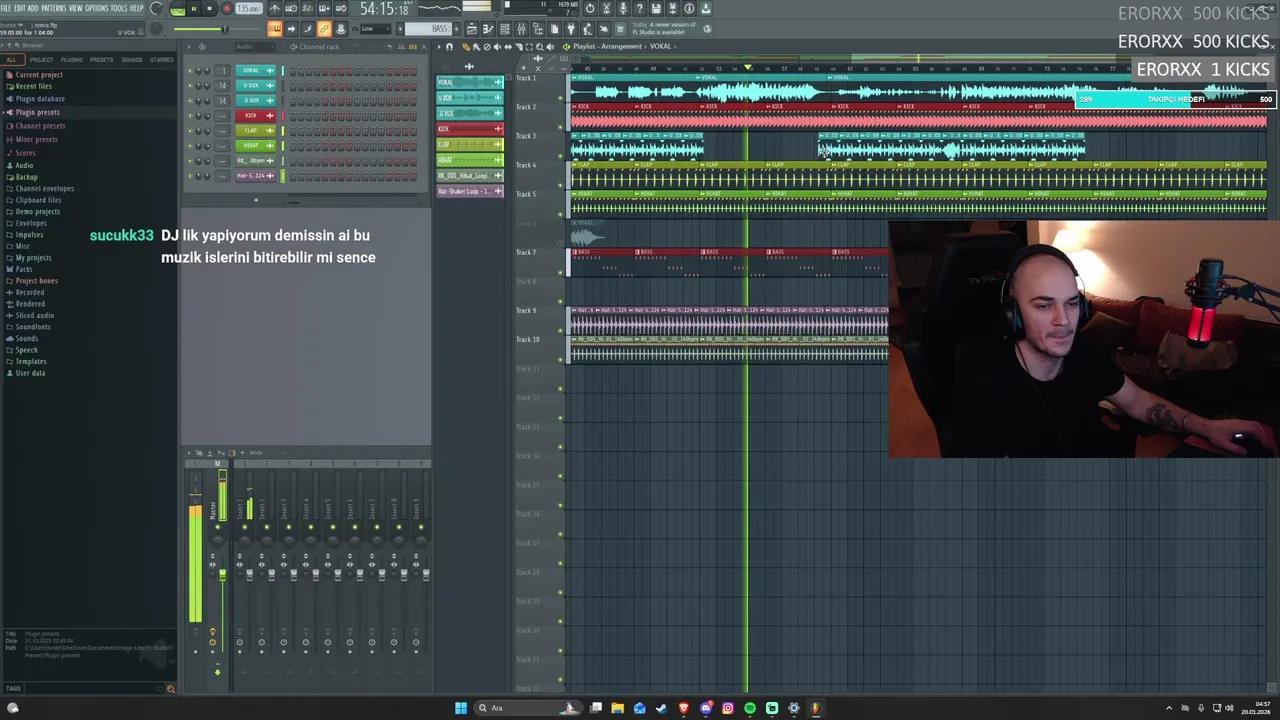
Task: Toggle Channel rack step/graph view icon
Action: 412,47
